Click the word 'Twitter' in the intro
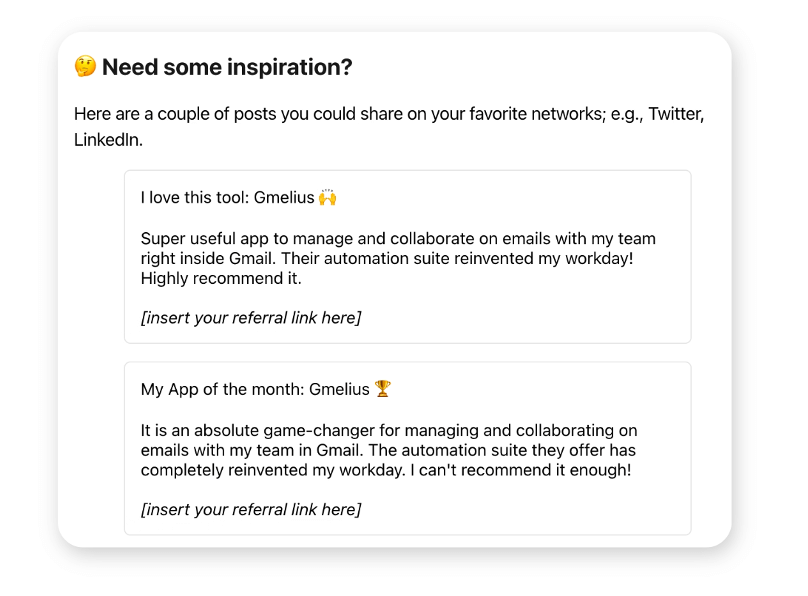The width and height of the screenshot is (808, 596). pyautogui.click(x=676, y=114)
